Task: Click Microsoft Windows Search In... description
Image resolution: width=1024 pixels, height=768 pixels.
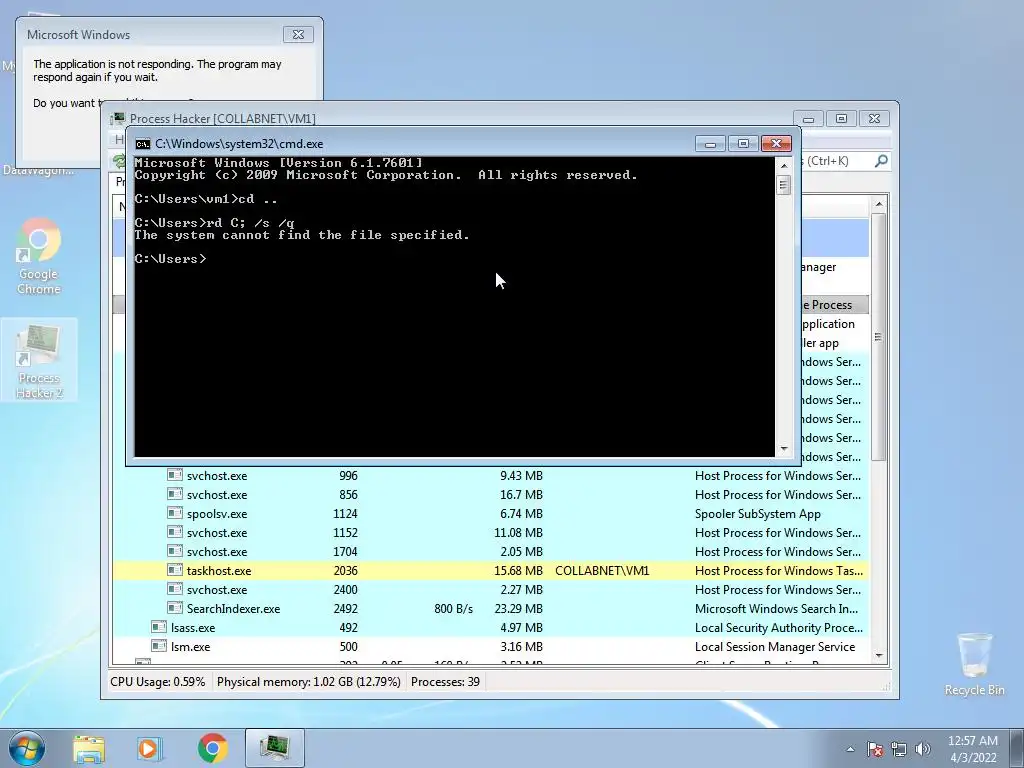Action: [x=776, y=609]
